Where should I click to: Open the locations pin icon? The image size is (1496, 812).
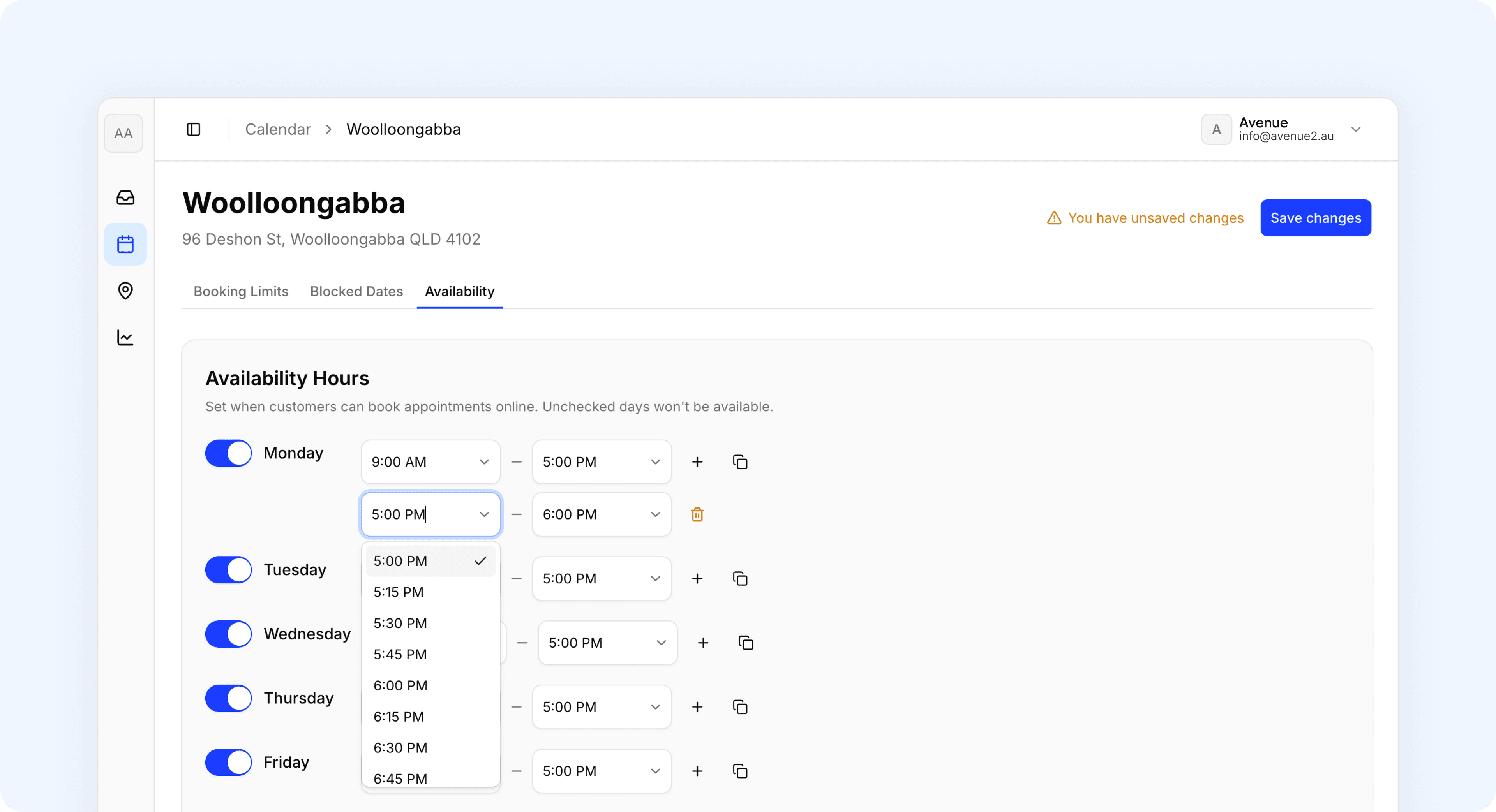tap(125, 291)
